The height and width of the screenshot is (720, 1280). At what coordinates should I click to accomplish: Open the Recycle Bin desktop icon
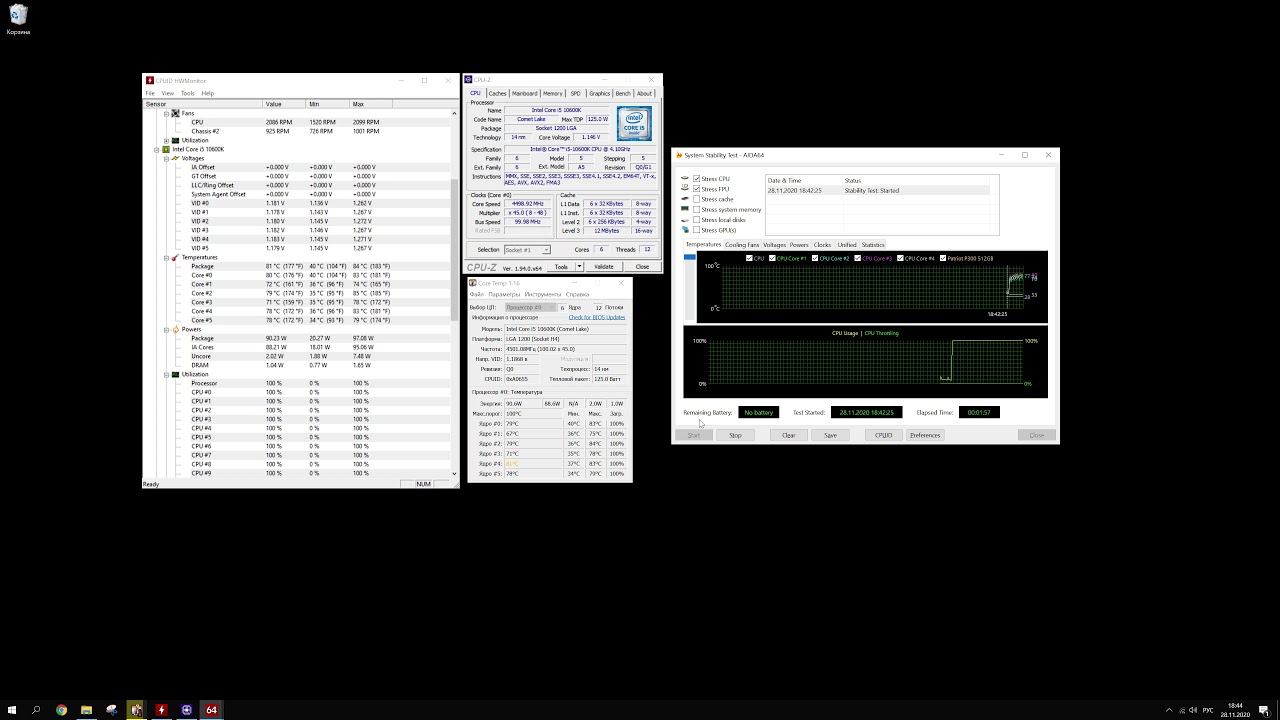(18, 19)
